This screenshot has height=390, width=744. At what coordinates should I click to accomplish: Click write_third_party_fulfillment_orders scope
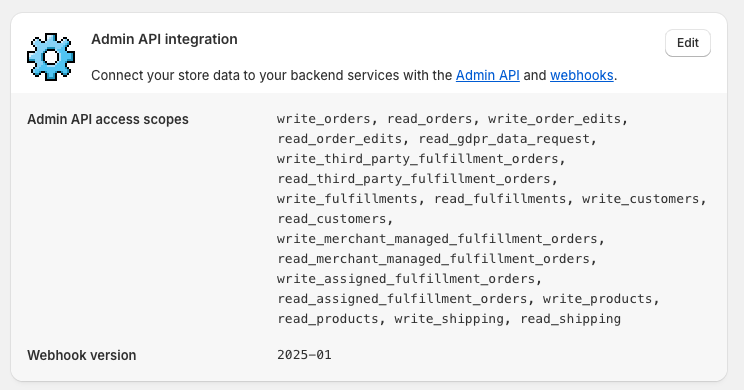pyautogui.click(x=418, y=158)
